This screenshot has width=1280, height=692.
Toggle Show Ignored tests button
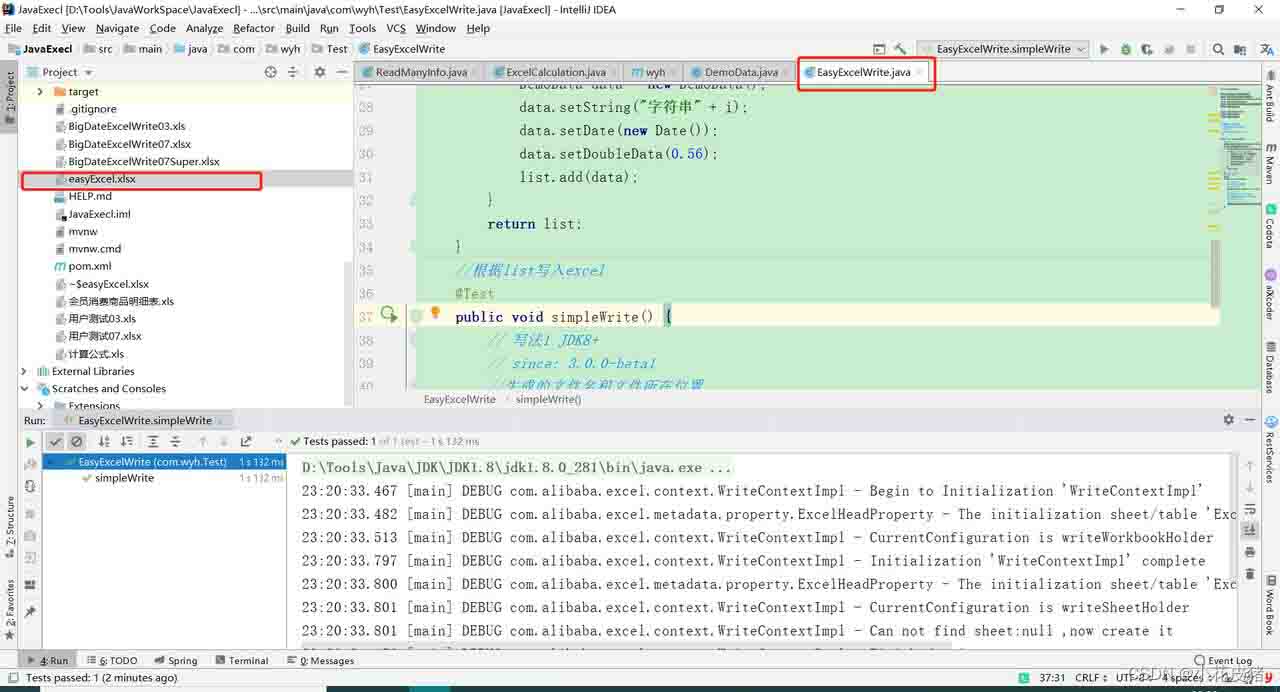pos(76,441)
